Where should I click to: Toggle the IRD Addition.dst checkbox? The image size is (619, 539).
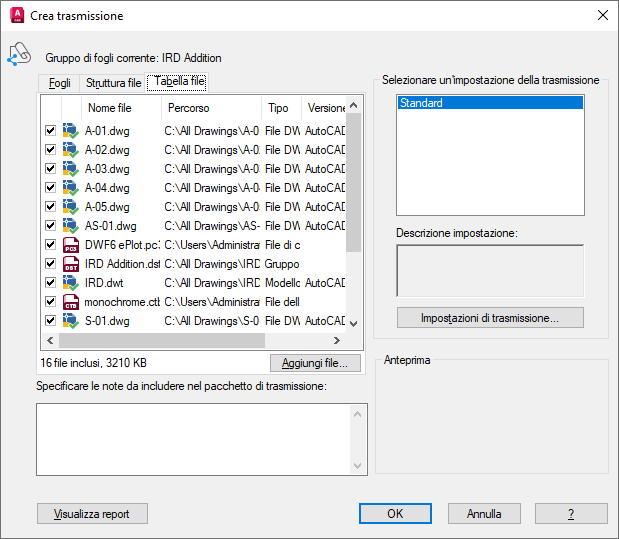tap(51, 263)
